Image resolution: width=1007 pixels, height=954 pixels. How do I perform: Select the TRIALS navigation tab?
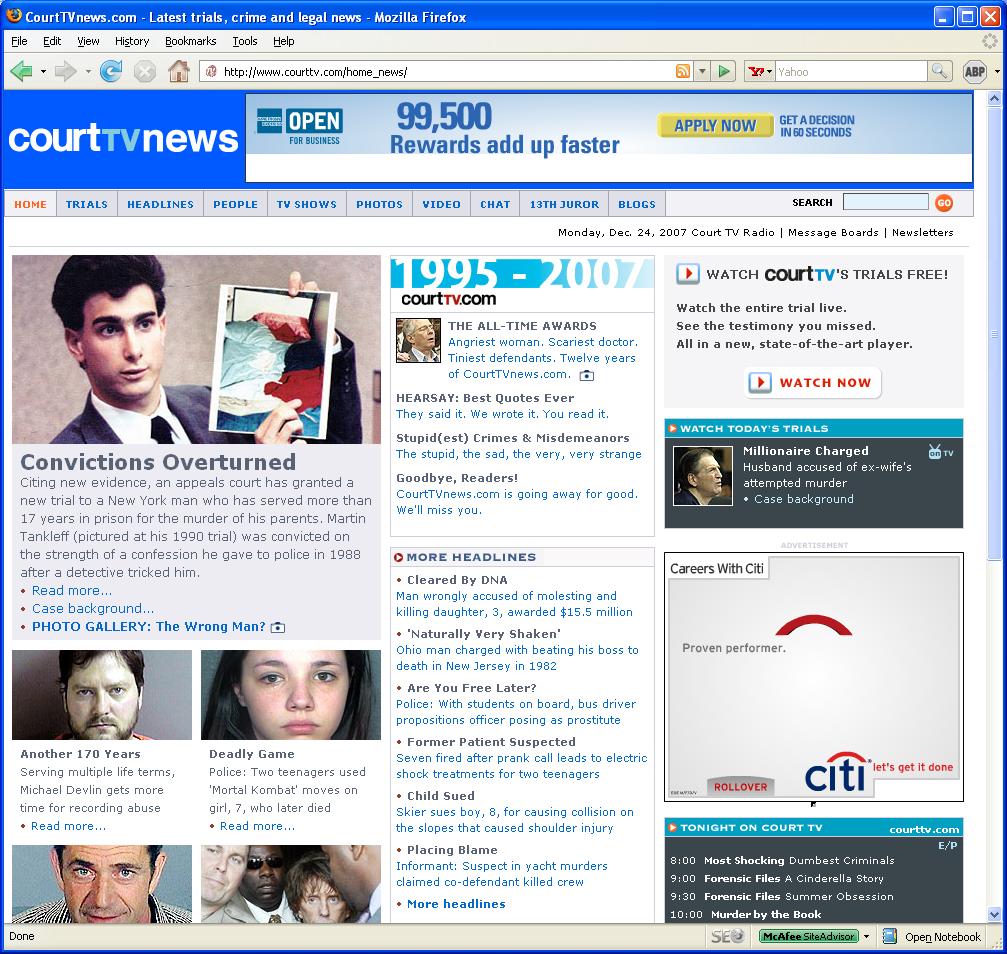point(87,204)
